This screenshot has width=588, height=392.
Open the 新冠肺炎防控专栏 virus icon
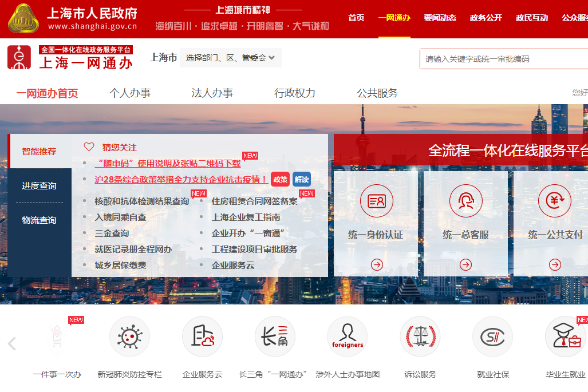(x=129, y=336)
